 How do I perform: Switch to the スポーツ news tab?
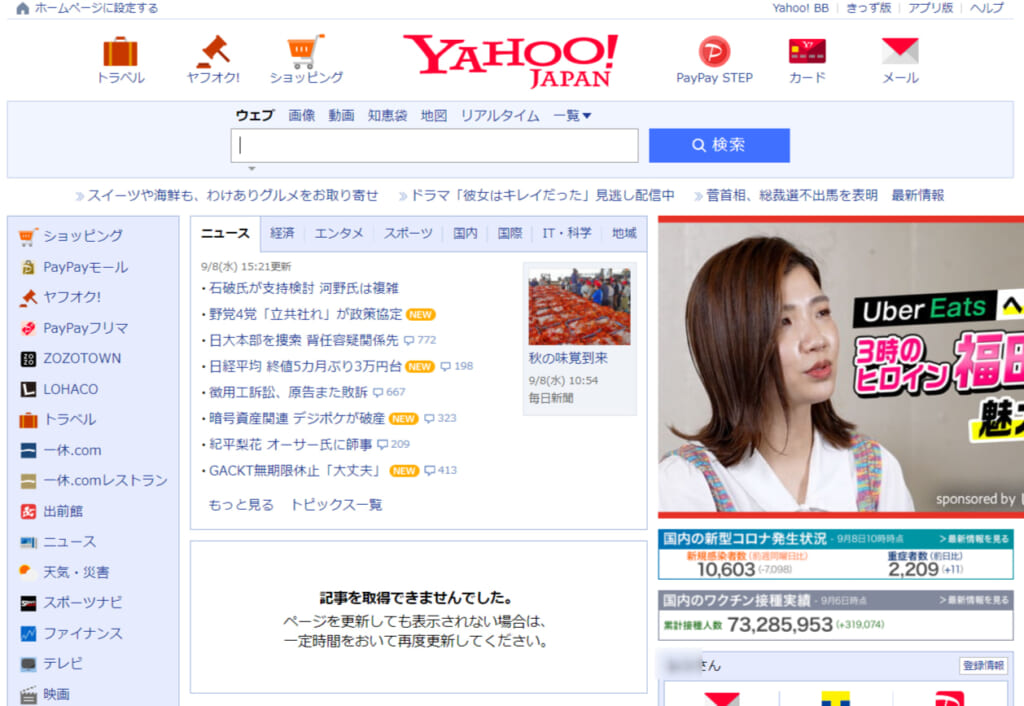(408, 234)
